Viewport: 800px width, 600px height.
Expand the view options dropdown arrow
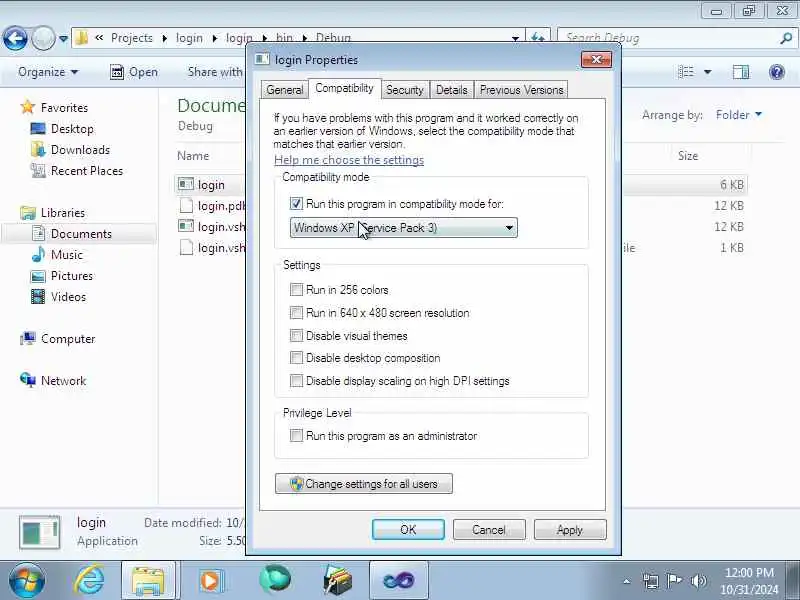point(708,72)
